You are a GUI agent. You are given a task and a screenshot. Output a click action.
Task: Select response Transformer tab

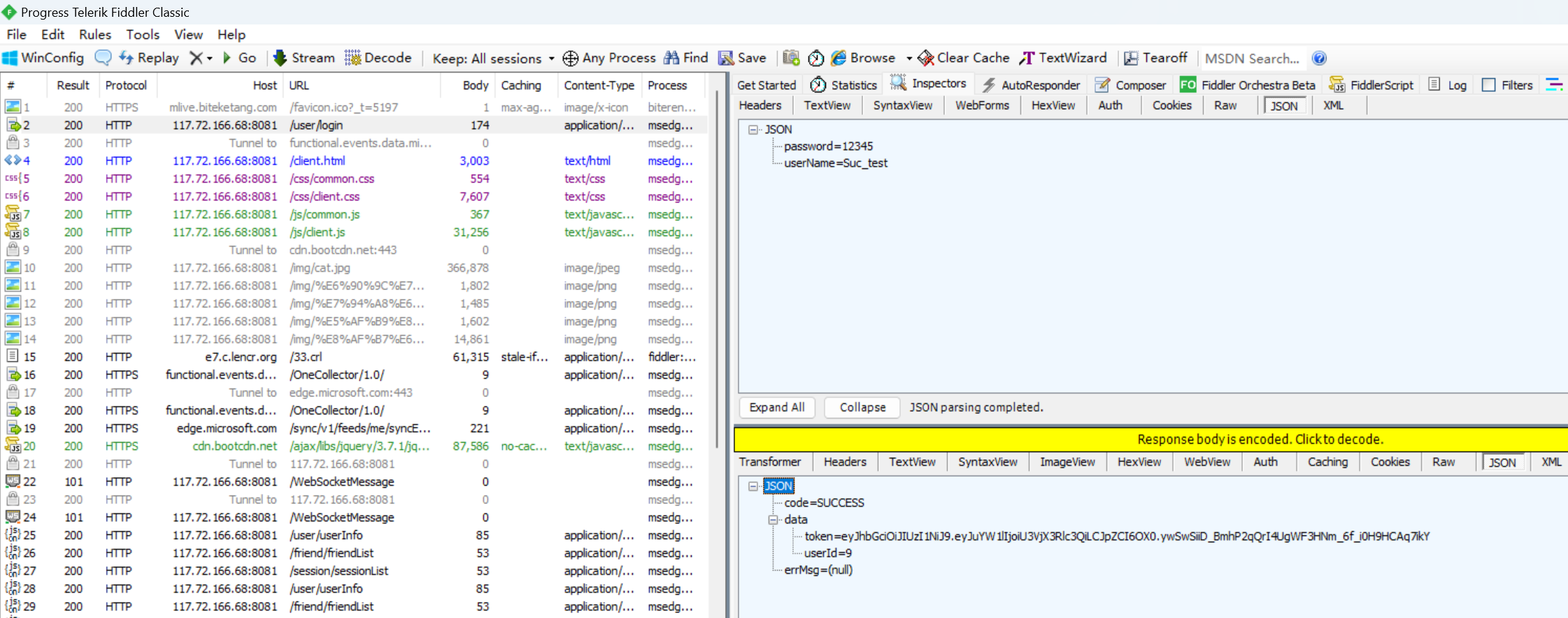click(770, 462)
